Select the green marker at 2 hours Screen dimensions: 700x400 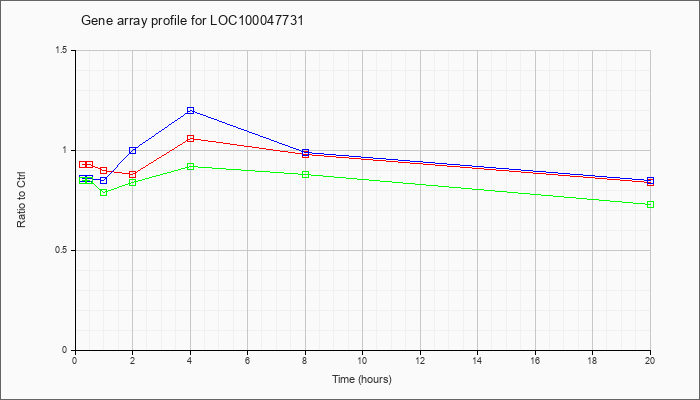coord(133,183)
